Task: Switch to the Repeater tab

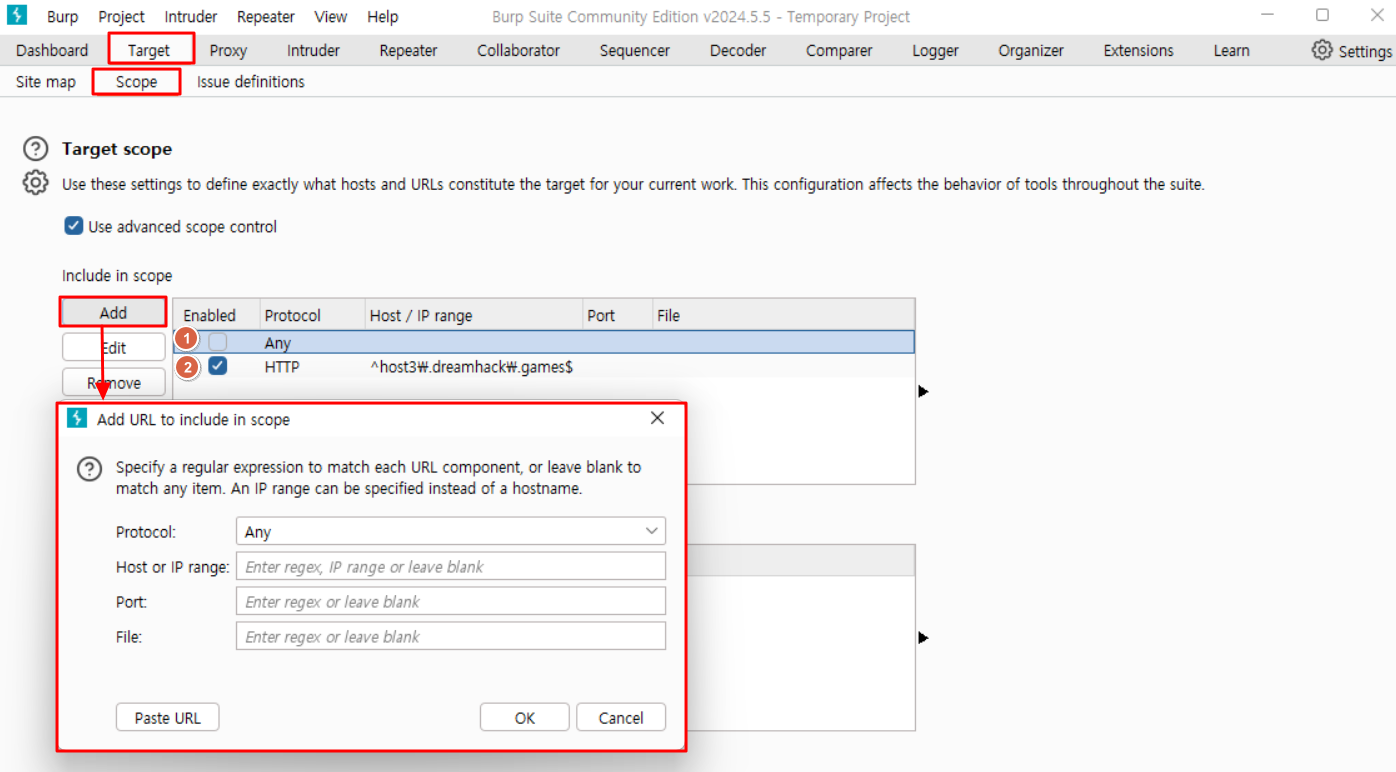Action: pos(408,50)
